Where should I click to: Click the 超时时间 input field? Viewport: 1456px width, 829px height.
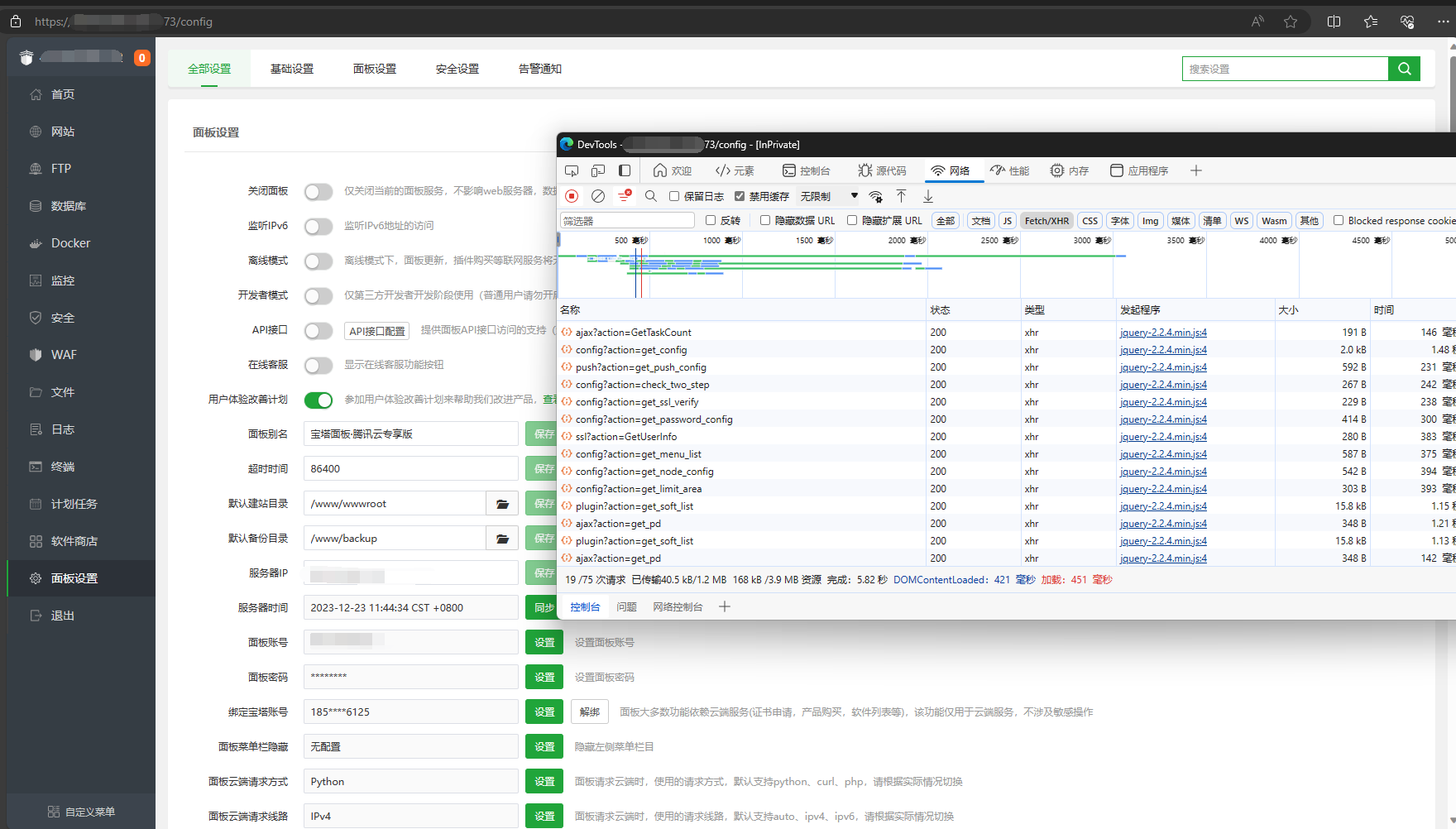point(410,468)
